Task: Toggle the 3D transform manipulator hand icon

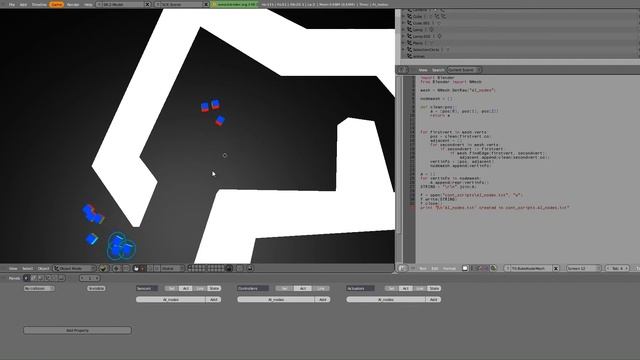Action: tap(136, 269)
